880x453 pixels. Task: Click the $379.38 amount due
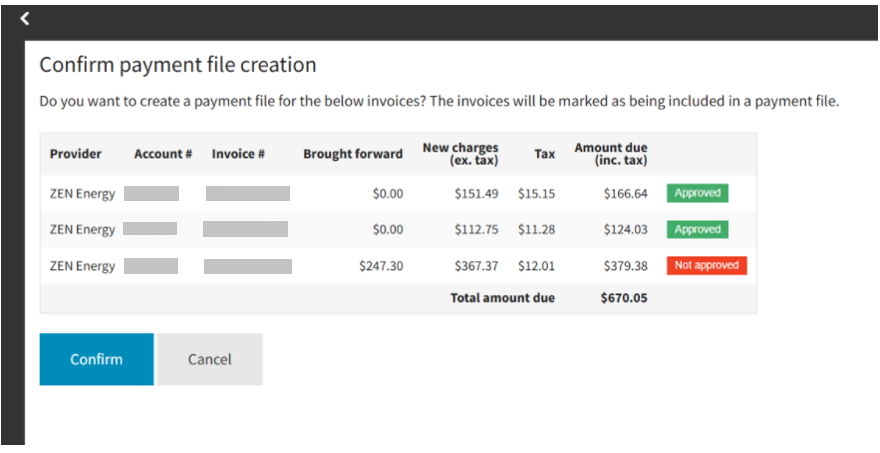click(625, 266)
